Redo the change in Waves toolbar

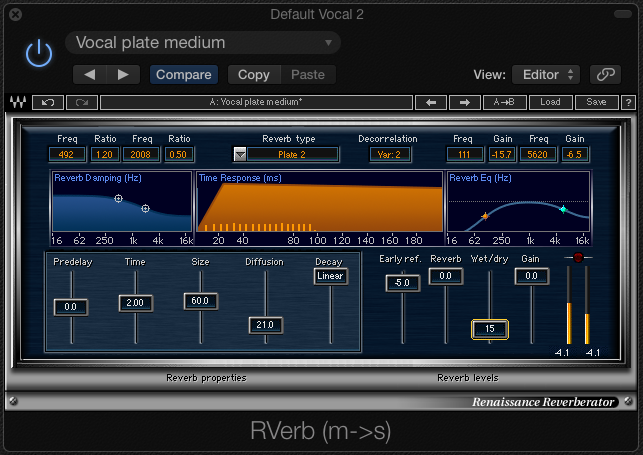pyautogui.click(x=82, y=102)
